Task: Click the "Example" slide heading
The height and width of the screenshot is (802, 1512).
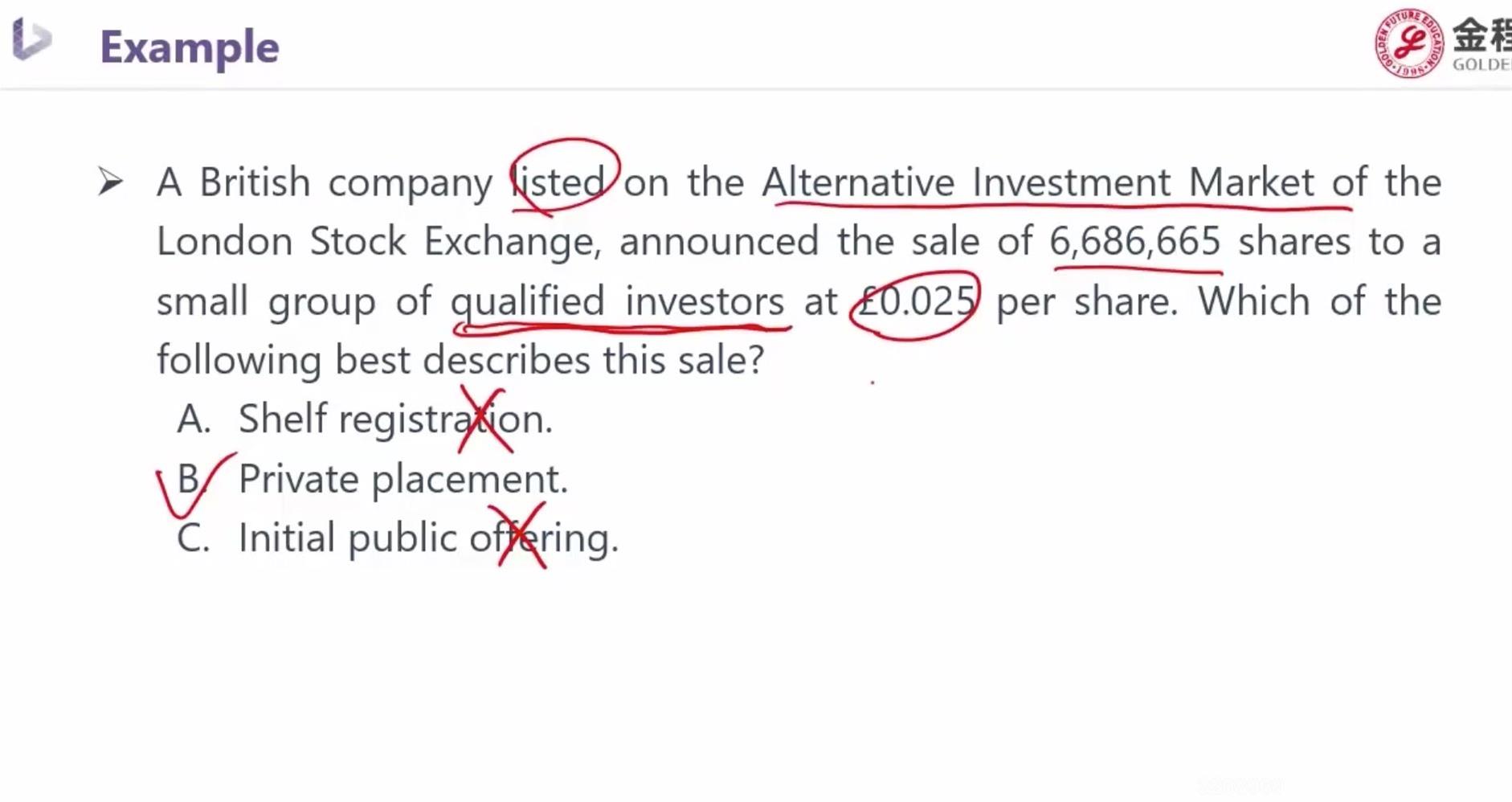Action: pos(190,47)
